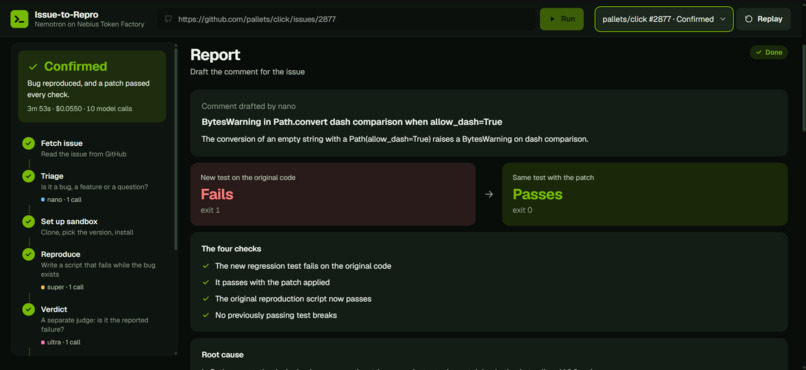806x370 pixels.
Task: Click the pink ultra model dot
Action: [x=43, y=342]
